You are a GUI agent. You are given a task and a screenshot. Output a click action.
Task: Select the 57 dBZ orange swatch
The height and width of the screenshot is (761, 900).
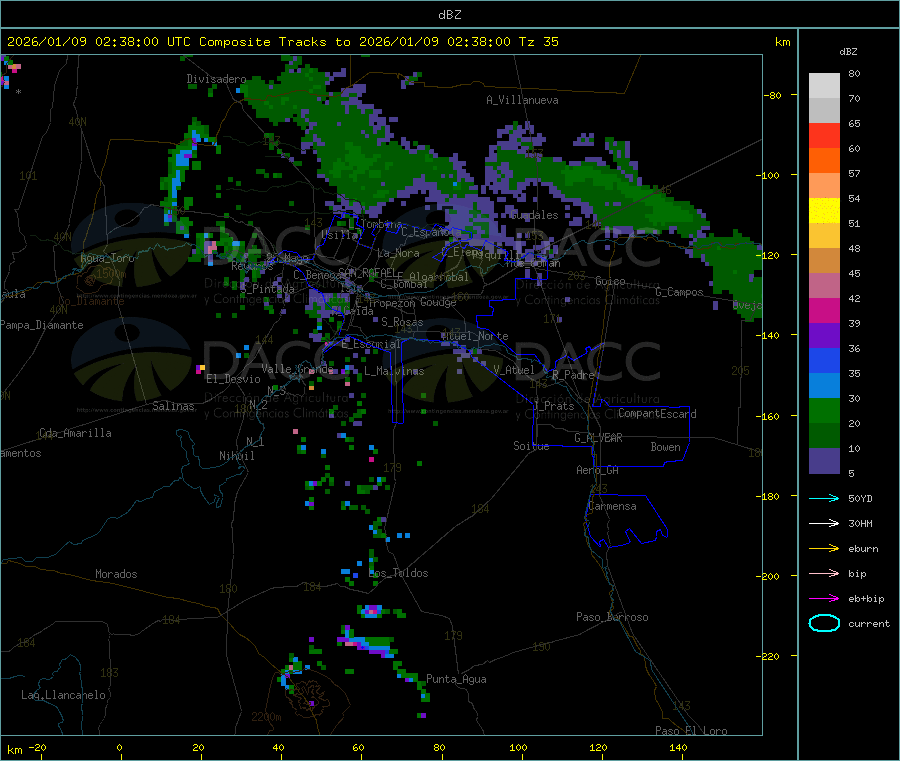click(824, 161)
